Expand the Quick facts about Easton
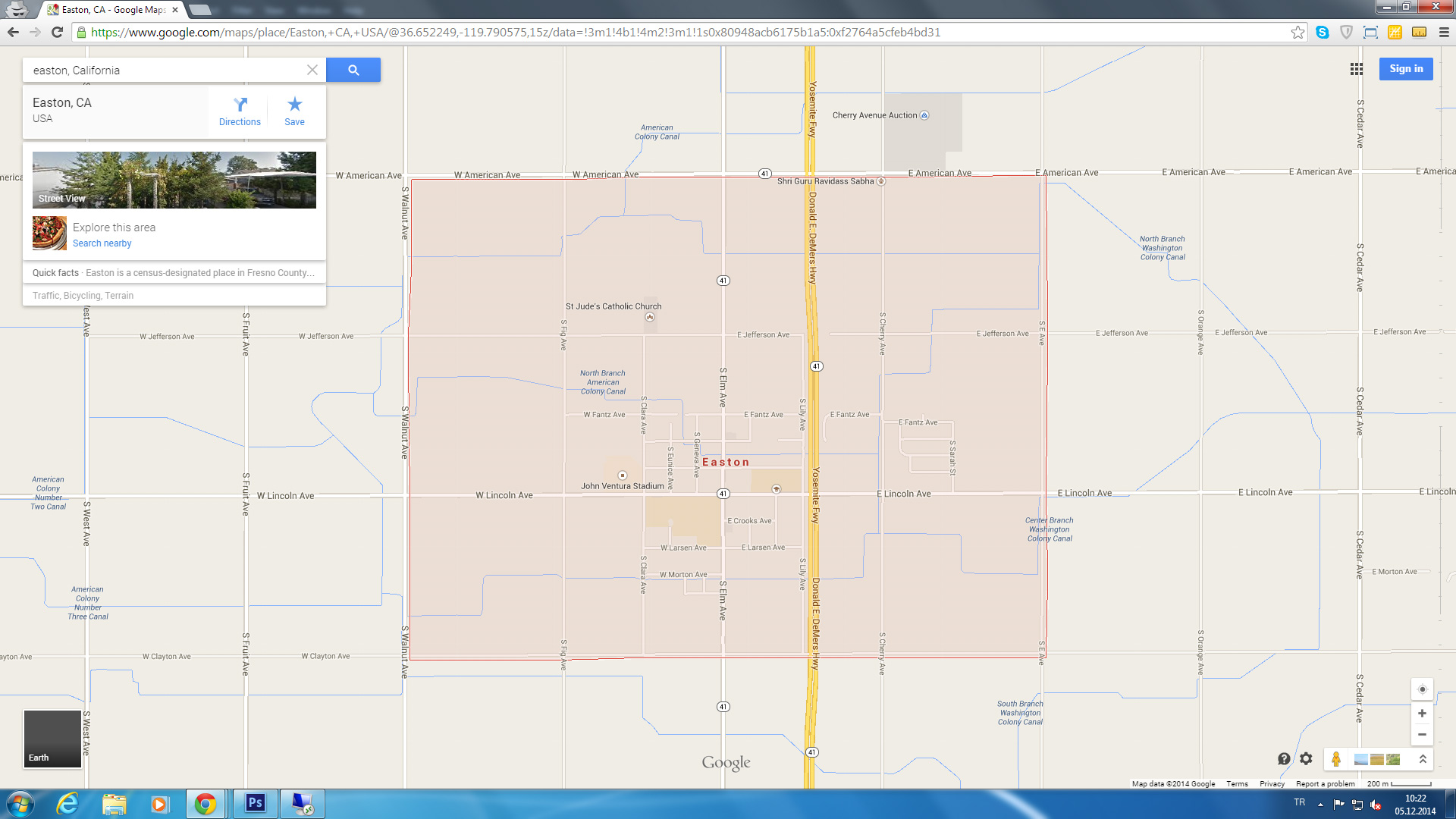The height and width of the screenshot is (819, 1456). pos(174,273)
